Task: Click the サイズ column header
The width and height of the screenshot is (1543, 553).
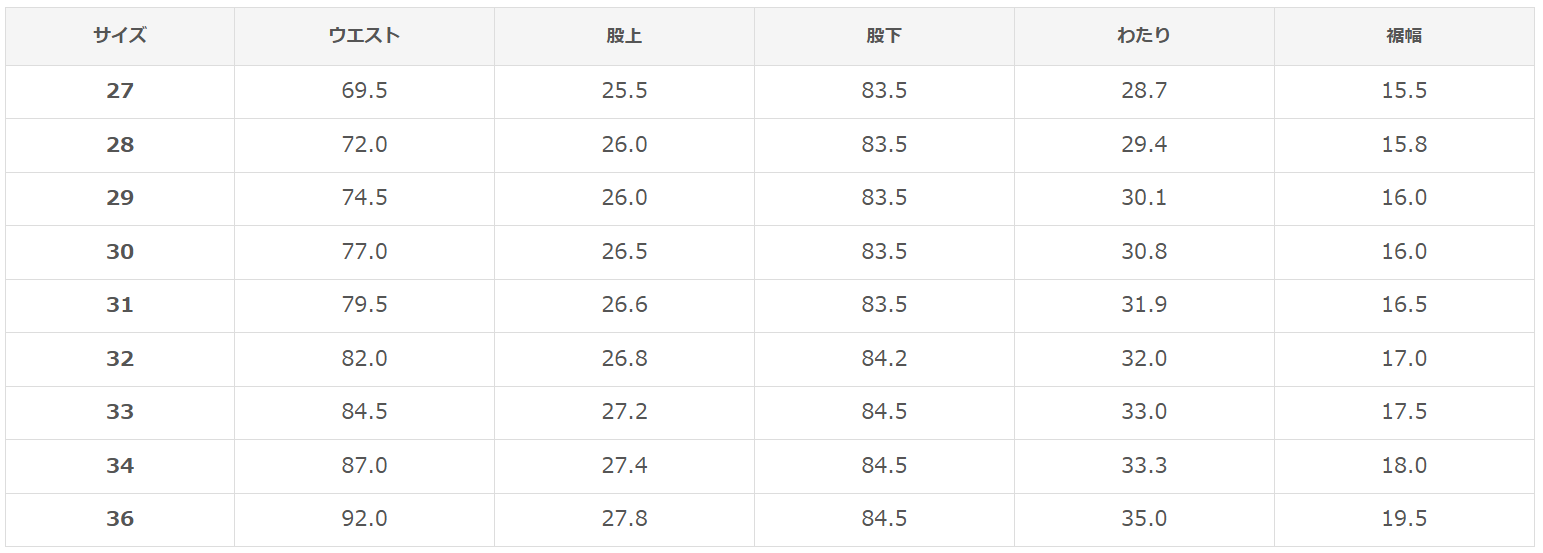Action: 120,36
